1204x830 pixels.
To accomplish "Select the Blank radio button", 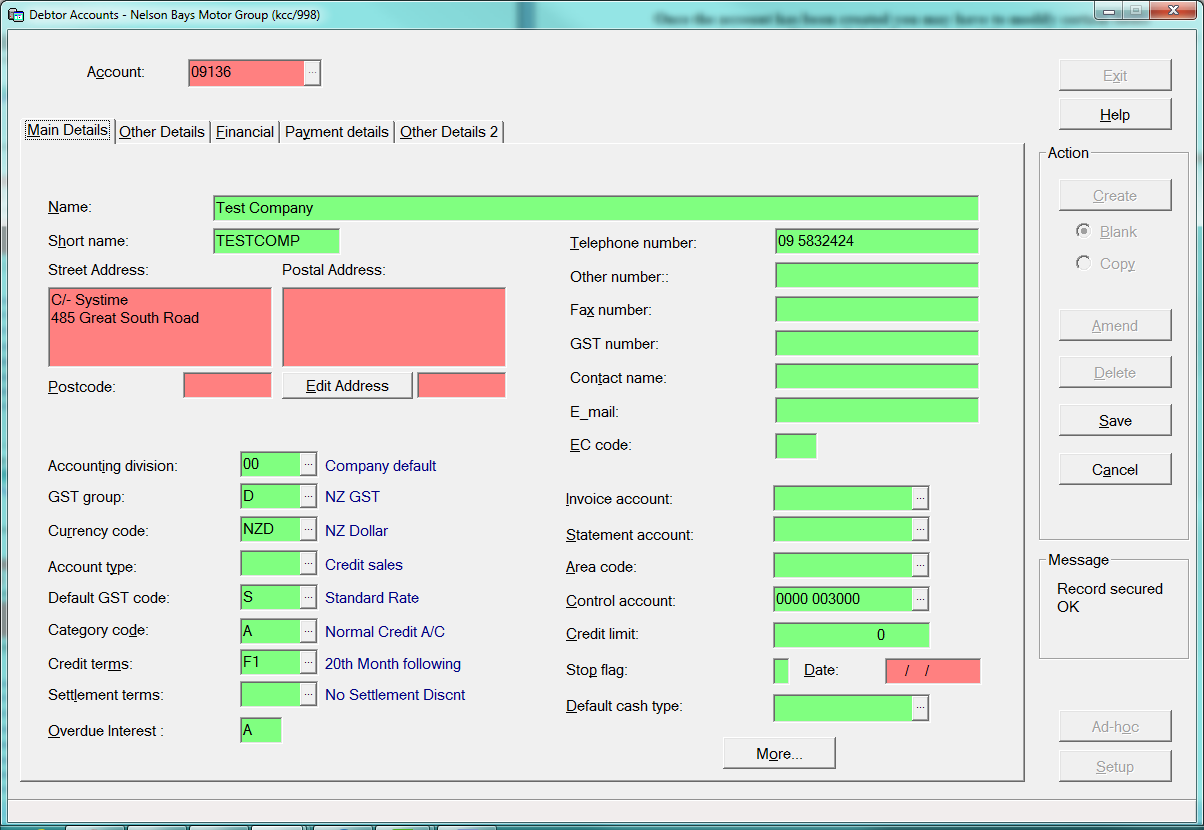I will (1083, 231).
